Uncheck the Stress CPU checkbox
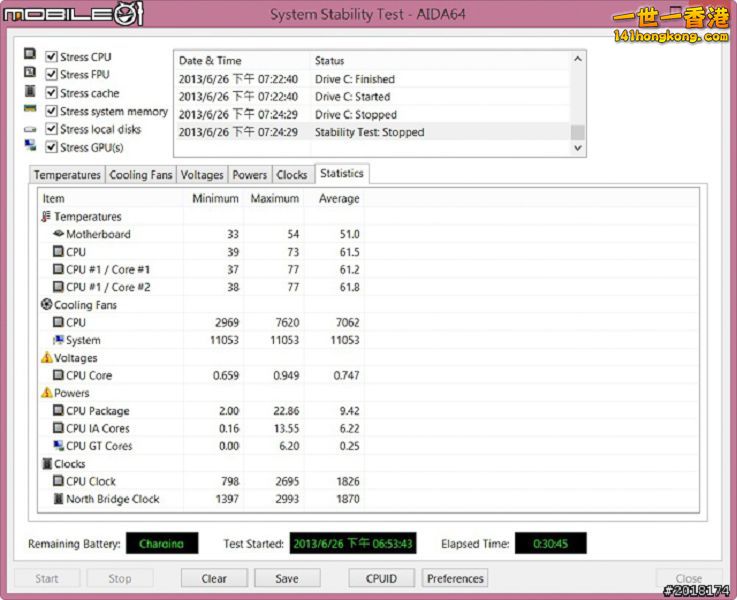The height and width of the screenshot is (600, 737). tap(51, 57)
